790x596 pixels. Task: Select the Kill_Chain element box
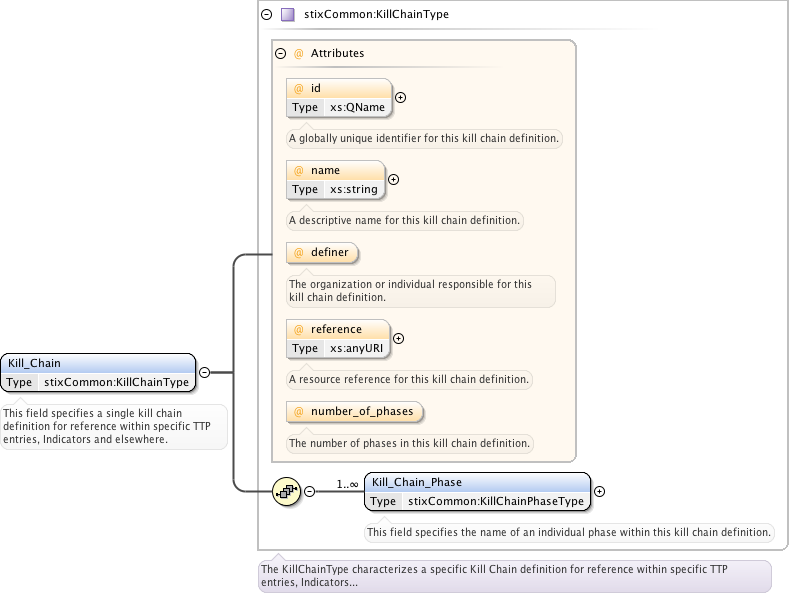tap(97, 372)
